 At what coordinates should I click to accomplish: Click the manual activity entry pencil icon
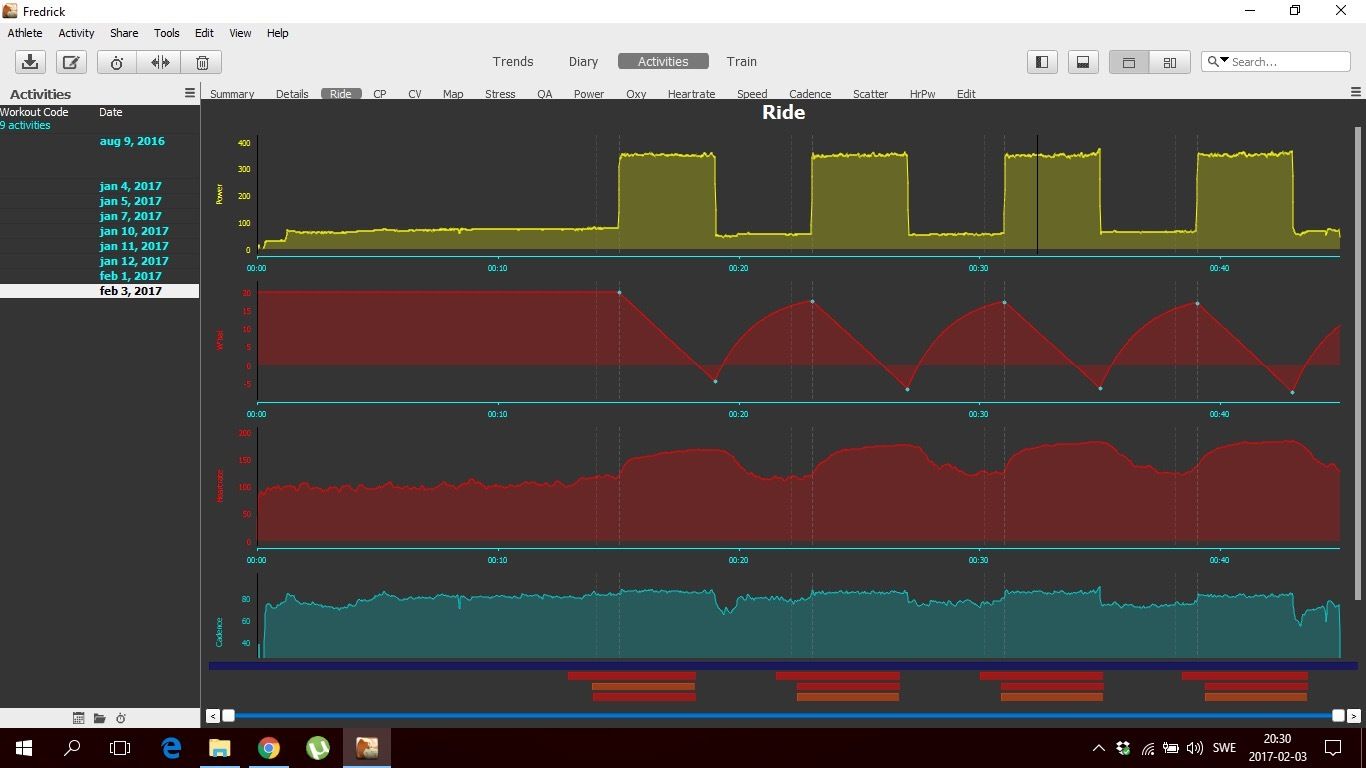(x=71, y=62)
